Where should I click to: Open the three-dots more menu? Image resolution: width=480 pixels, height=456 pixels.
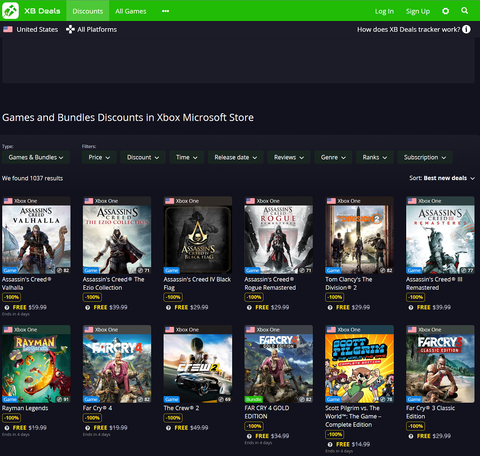pyautogui.click(x=165, y=11)
